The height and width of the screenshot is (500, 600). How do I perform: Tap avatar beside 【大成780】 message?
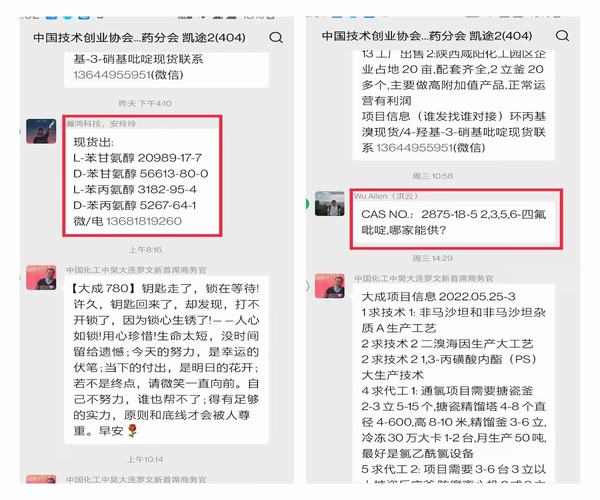[41, 278]
